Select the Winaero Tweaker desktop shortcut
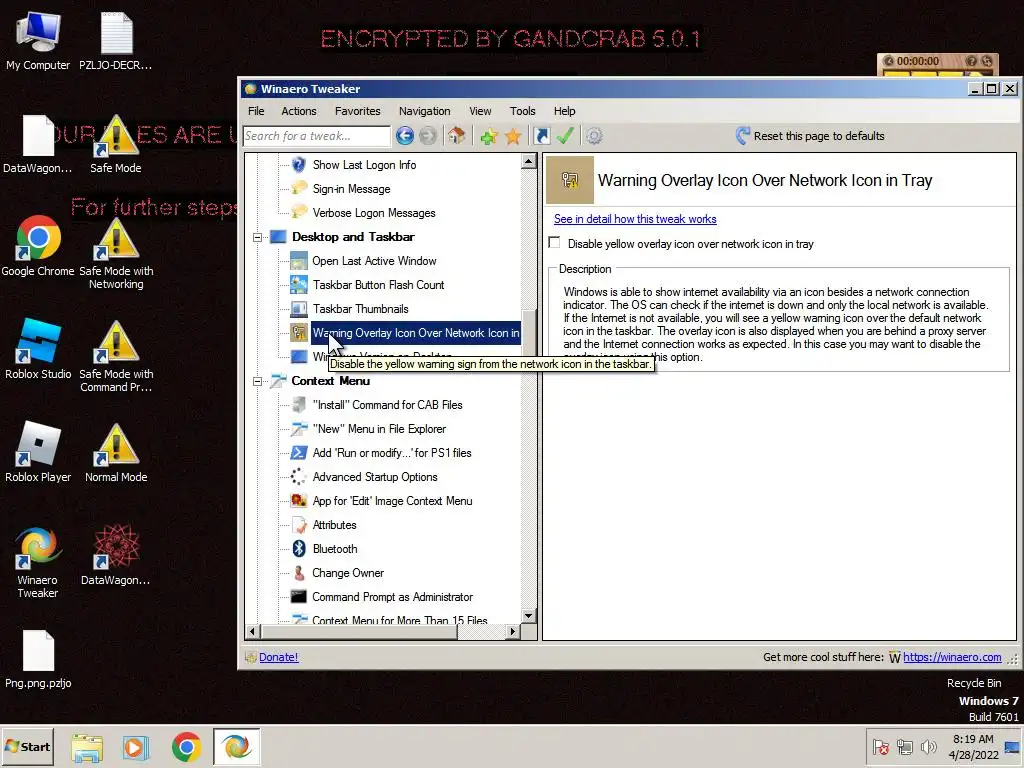Screen dimensions: 1024x768 [x=38, y=562]
